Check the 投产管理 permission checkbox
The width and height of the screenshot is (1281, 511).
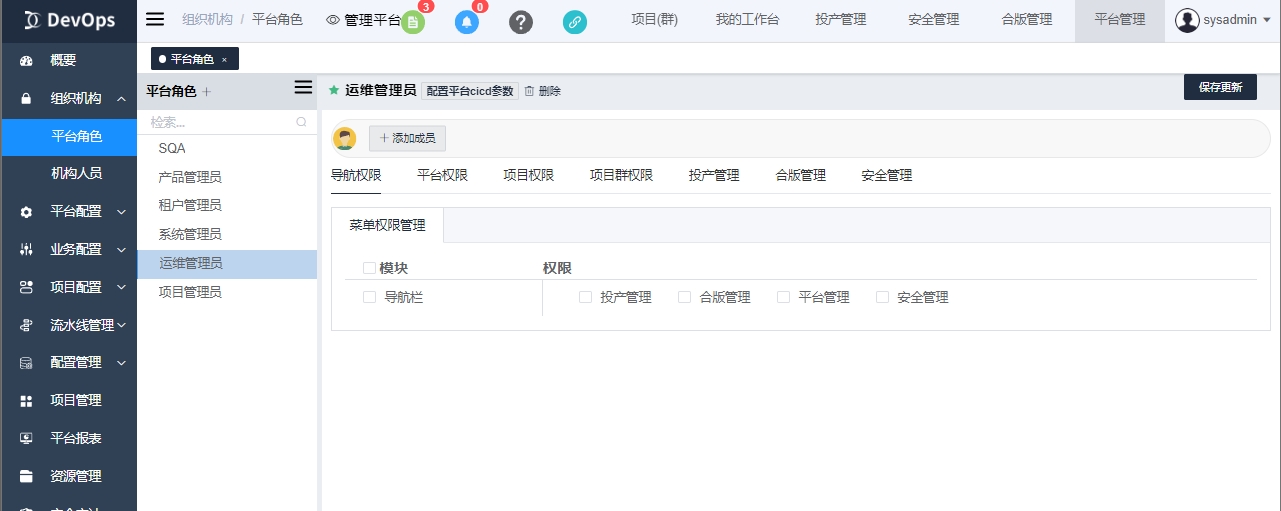tap(585, 297)
